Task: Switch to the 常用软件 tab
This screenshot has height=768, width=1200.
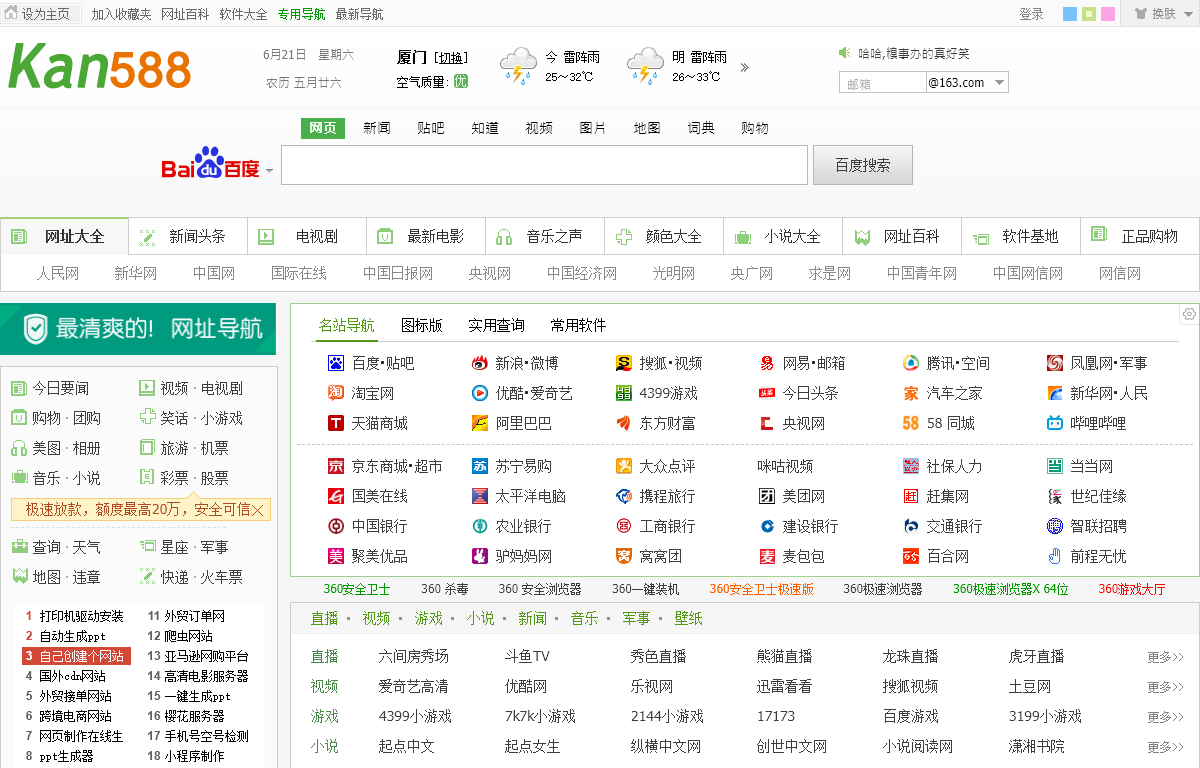Action: click(578, 325)
